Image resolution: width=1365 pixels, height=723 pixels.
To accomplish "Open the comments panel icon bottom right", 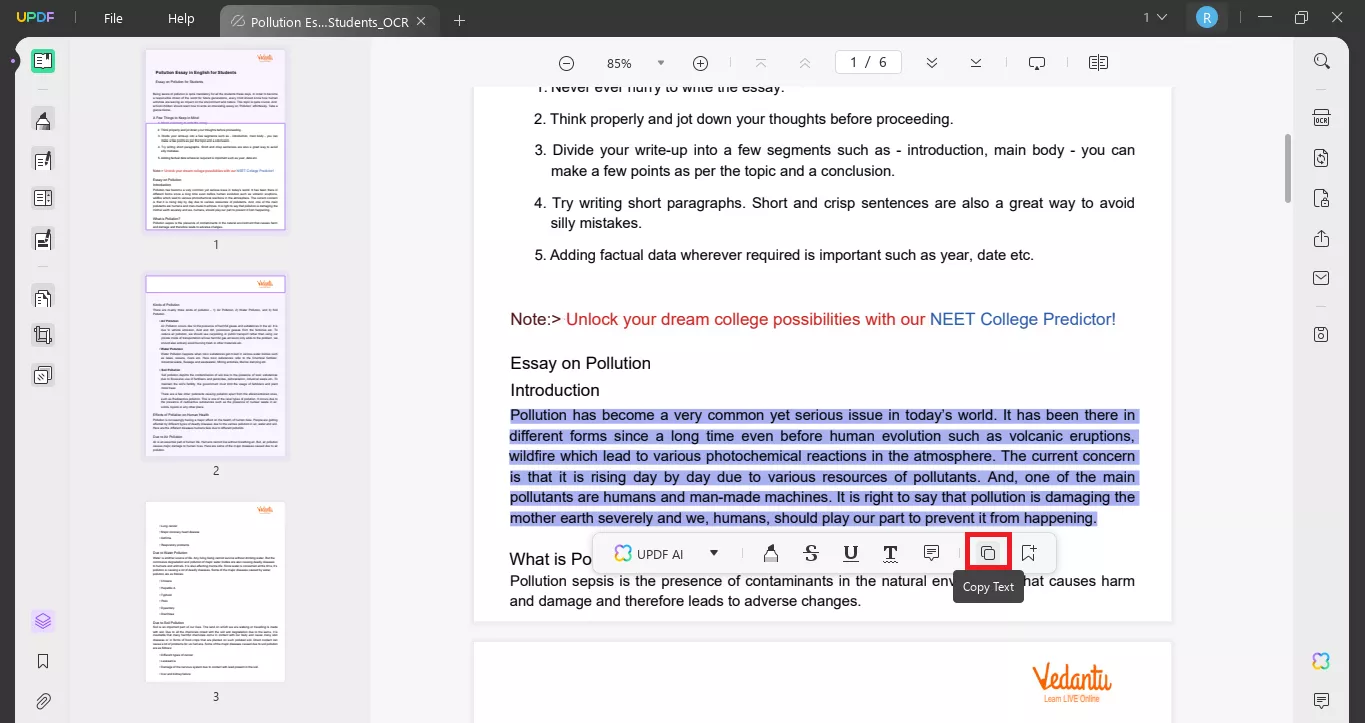I will [x=1322, y=700].
